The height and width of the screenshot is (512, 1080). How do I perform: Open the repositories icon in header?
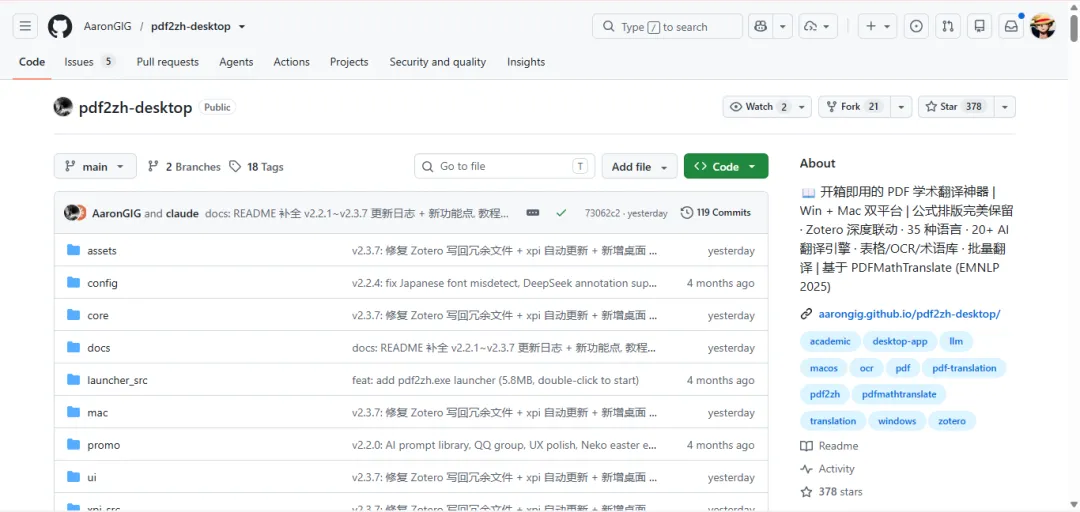point(979,27)
